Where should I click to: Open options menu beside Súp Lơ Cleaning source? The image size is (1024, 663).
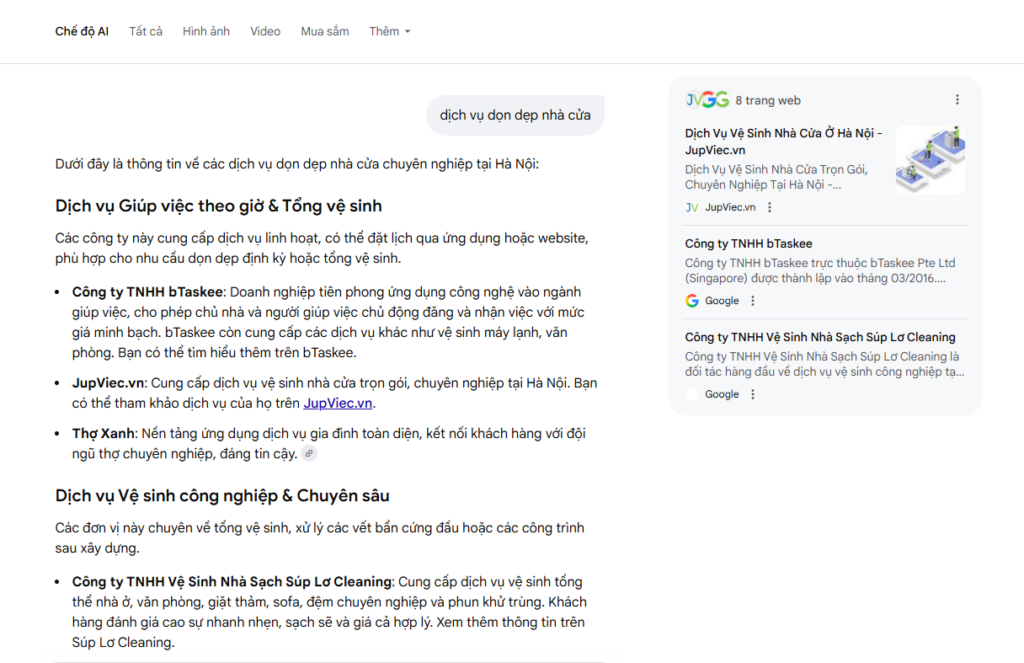point(753,395)
